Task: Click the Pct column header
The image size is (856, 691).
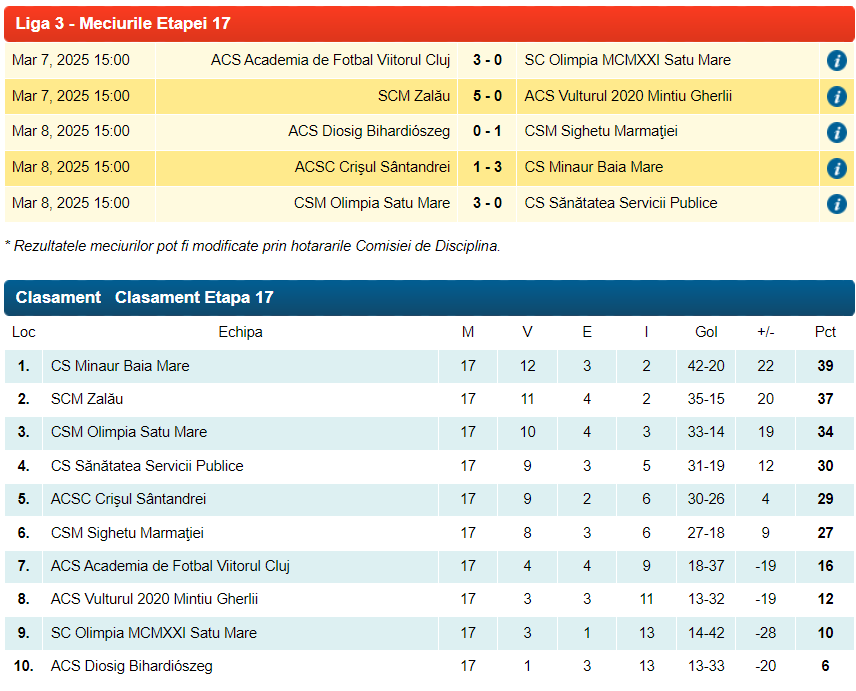Action: [x=825, y=332]
